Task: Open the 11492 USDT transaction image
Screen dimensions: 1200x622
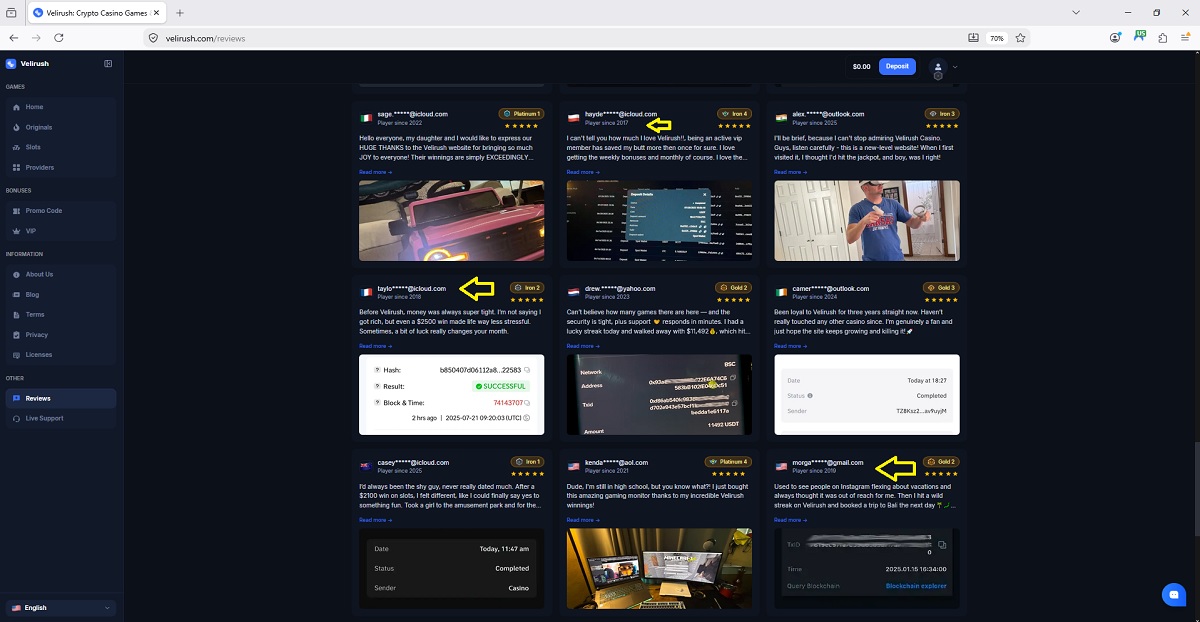Action: click(659, 394)
